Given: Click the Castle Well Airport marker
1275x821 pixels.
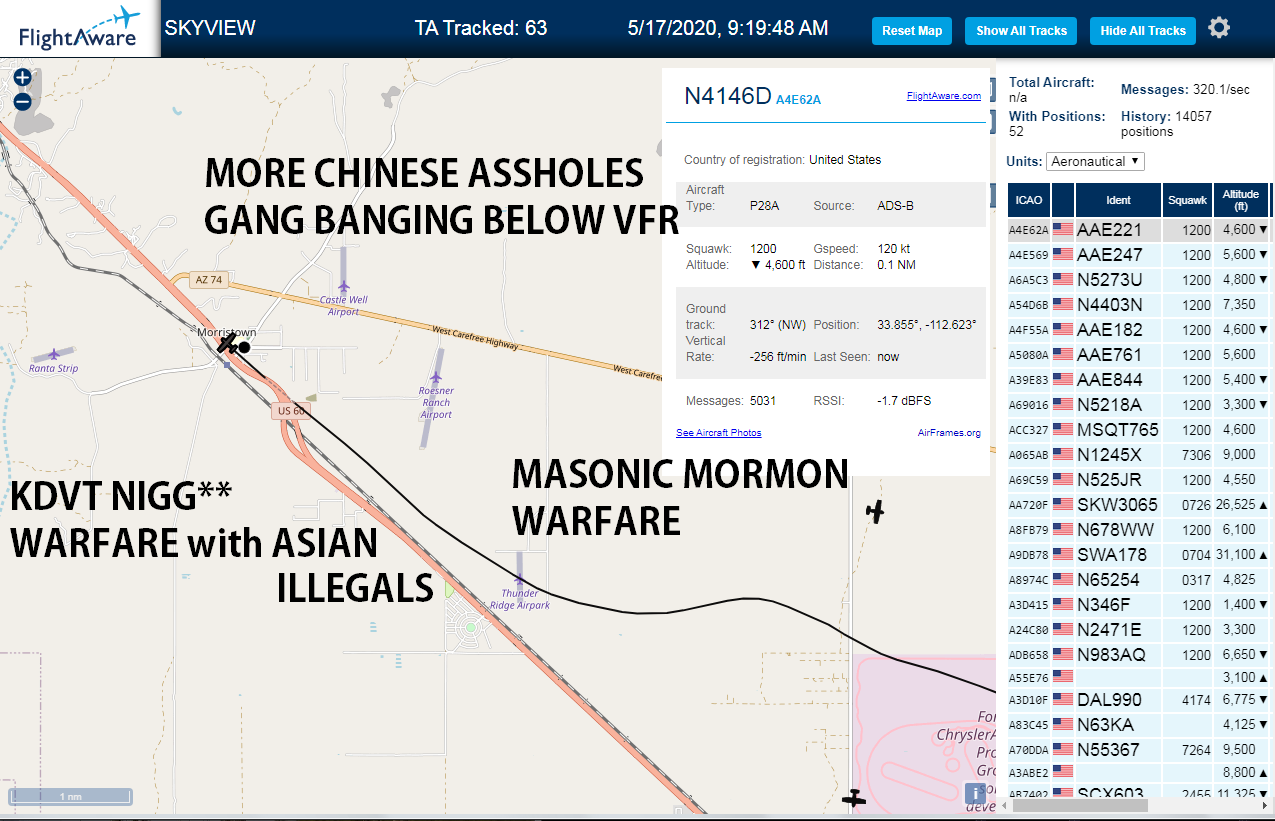Looking at the screenshot, I should (x=344, y=287).
